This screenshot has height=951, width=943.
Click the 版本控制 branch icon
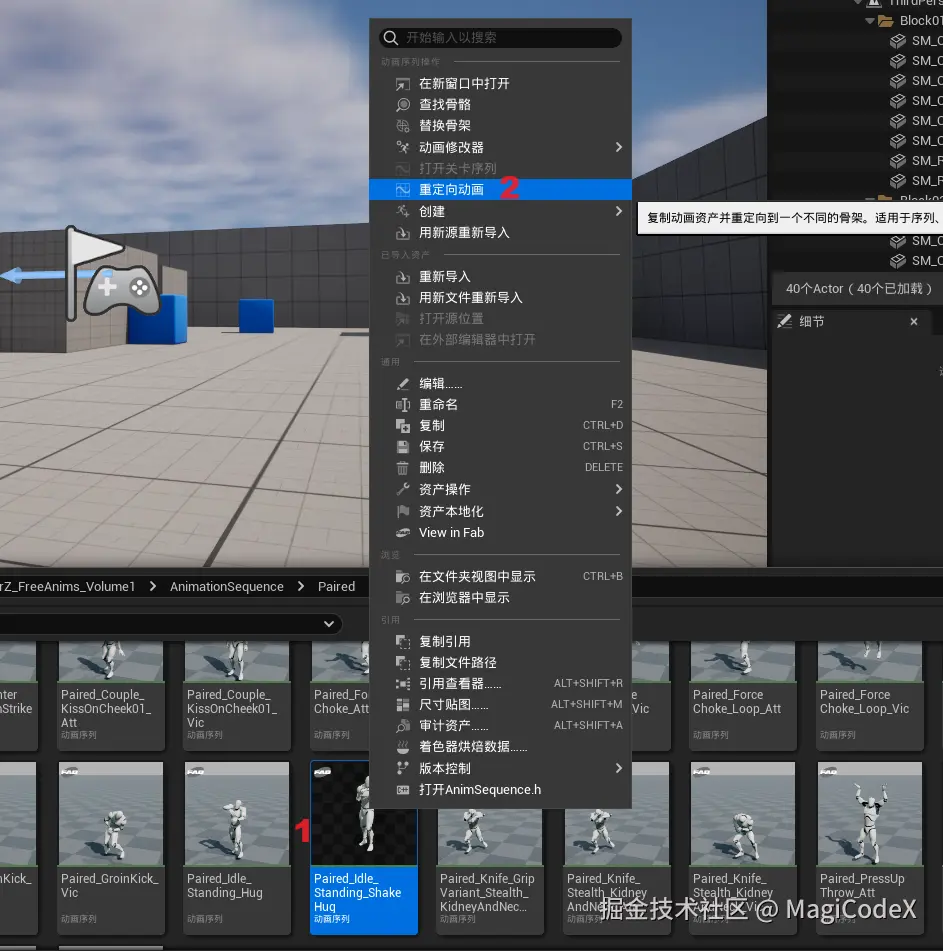403,768
